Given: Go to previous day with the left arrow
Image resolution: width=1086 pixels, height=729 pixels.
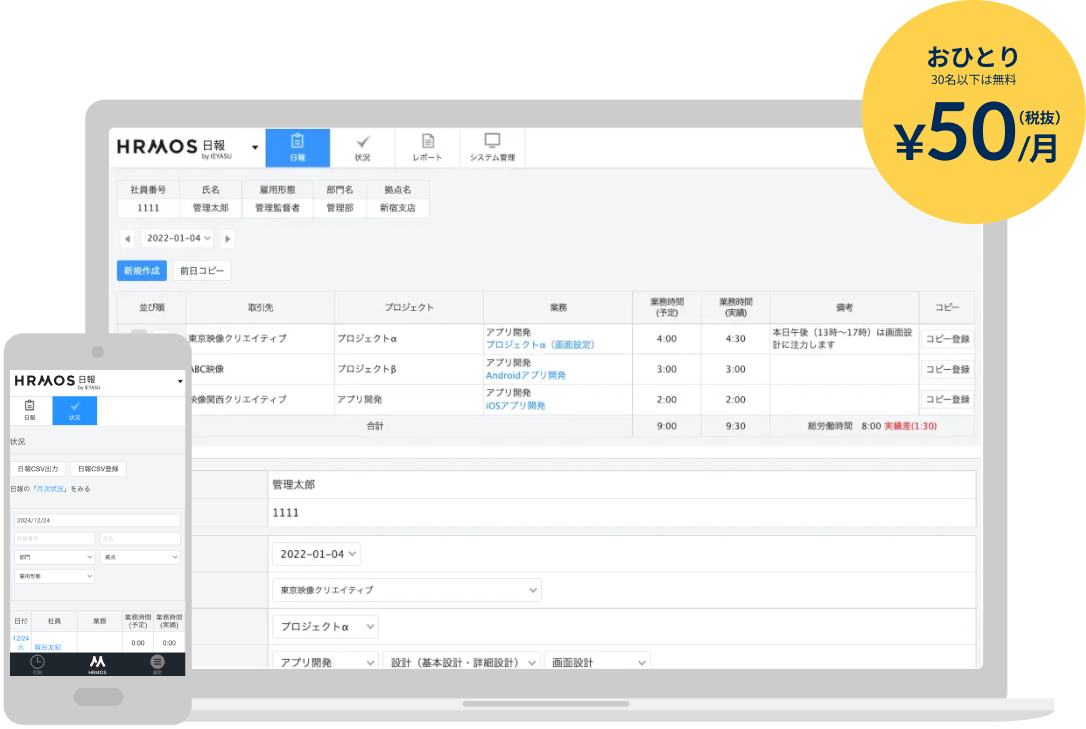Looking at the screenshot, I should 127,239.
